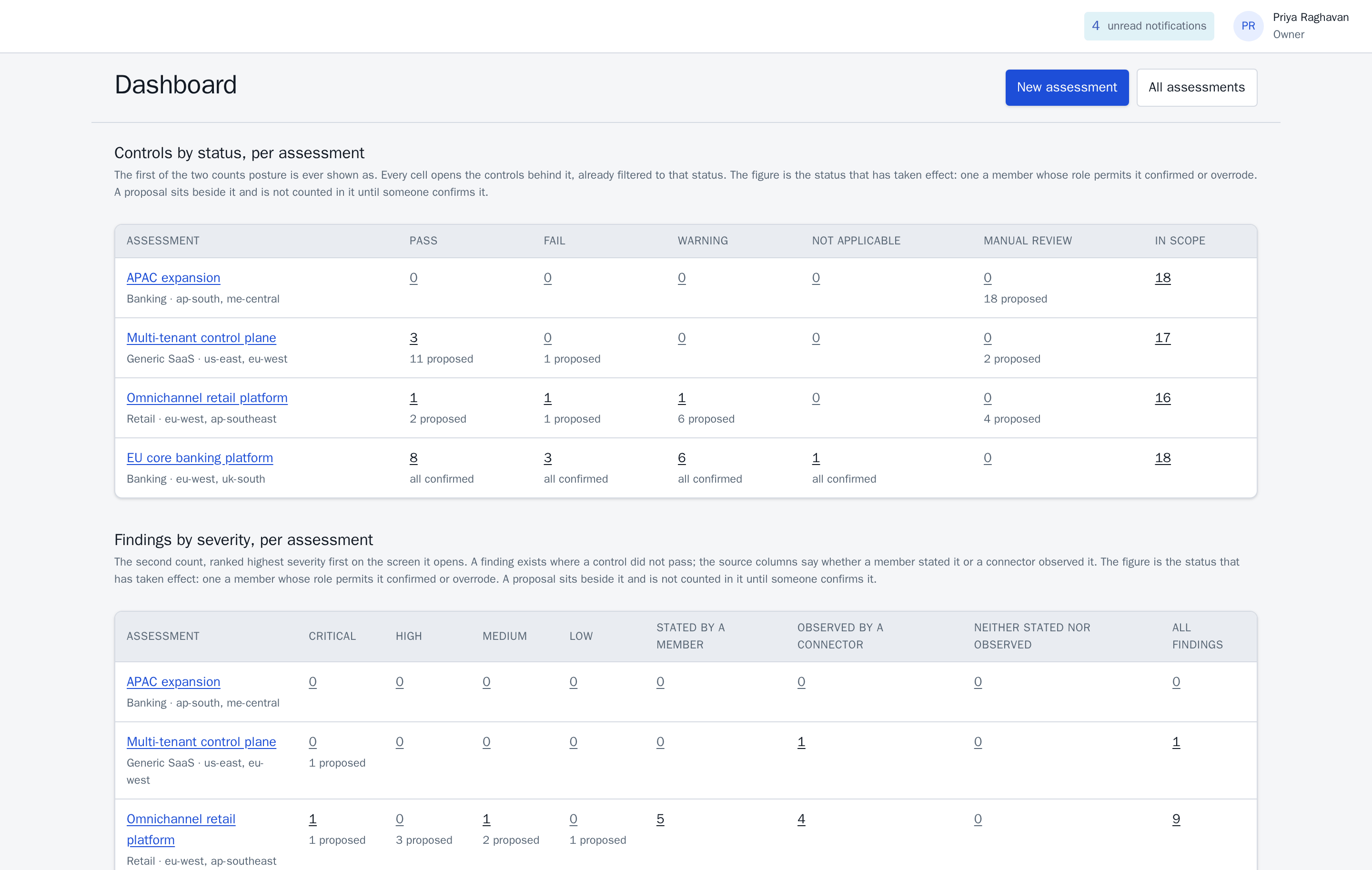The height and width of the screenshot is (870, 1372).
Task: Open the High findings count for Omnichannel retail
Action: coord(399,819)
